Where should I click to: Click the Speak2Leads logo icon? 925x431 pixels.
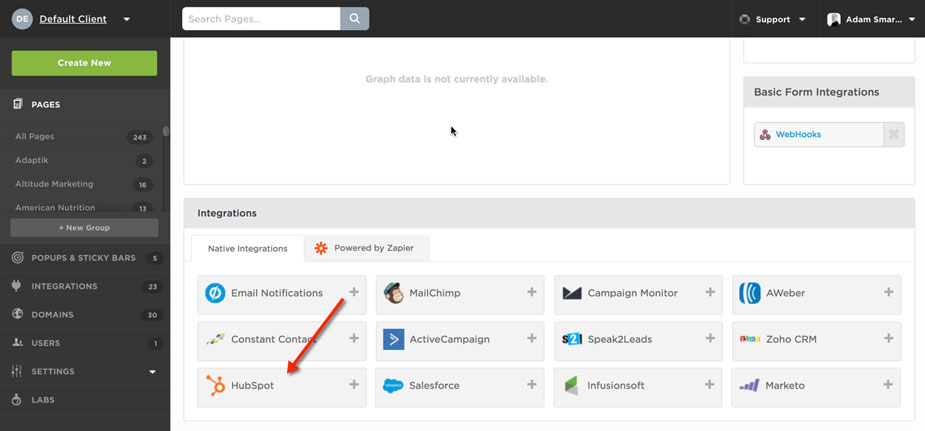[572, 340]
